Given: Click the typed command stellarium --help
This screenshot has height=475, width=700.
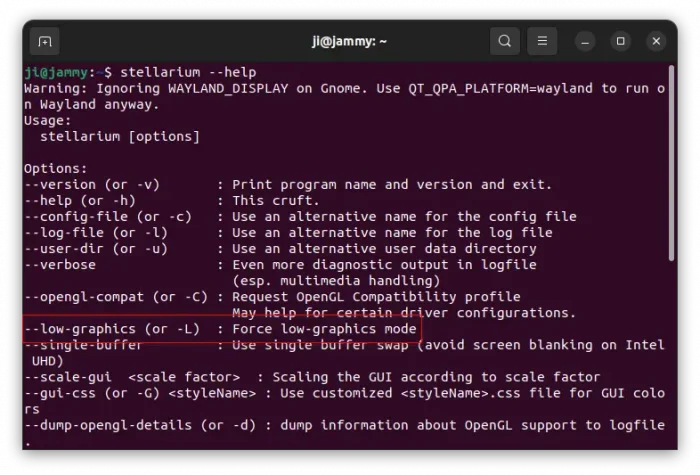Looking at the screenshot, I should point(187,72).
